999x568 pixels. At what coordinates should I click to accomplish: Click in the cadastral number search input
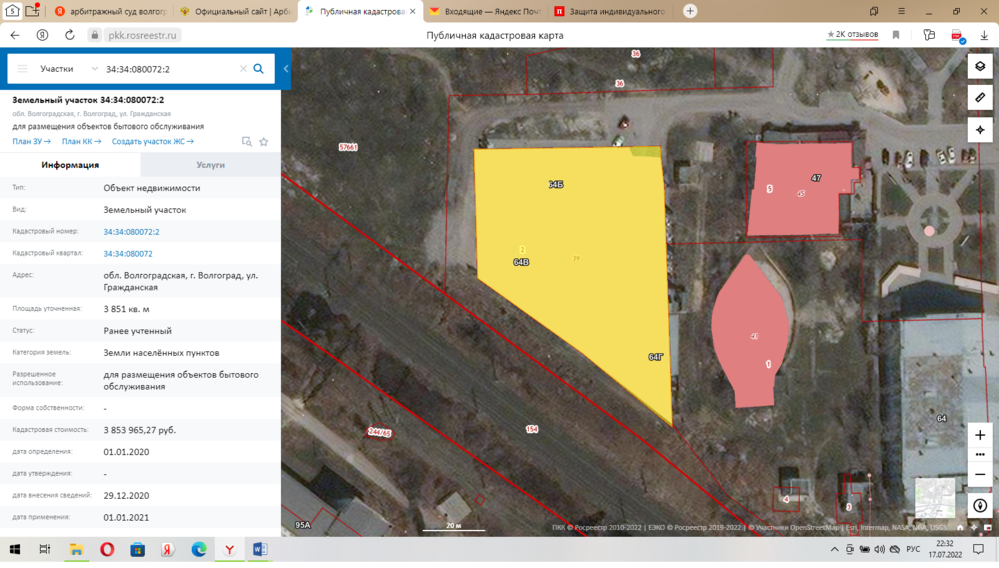(170, 69)
